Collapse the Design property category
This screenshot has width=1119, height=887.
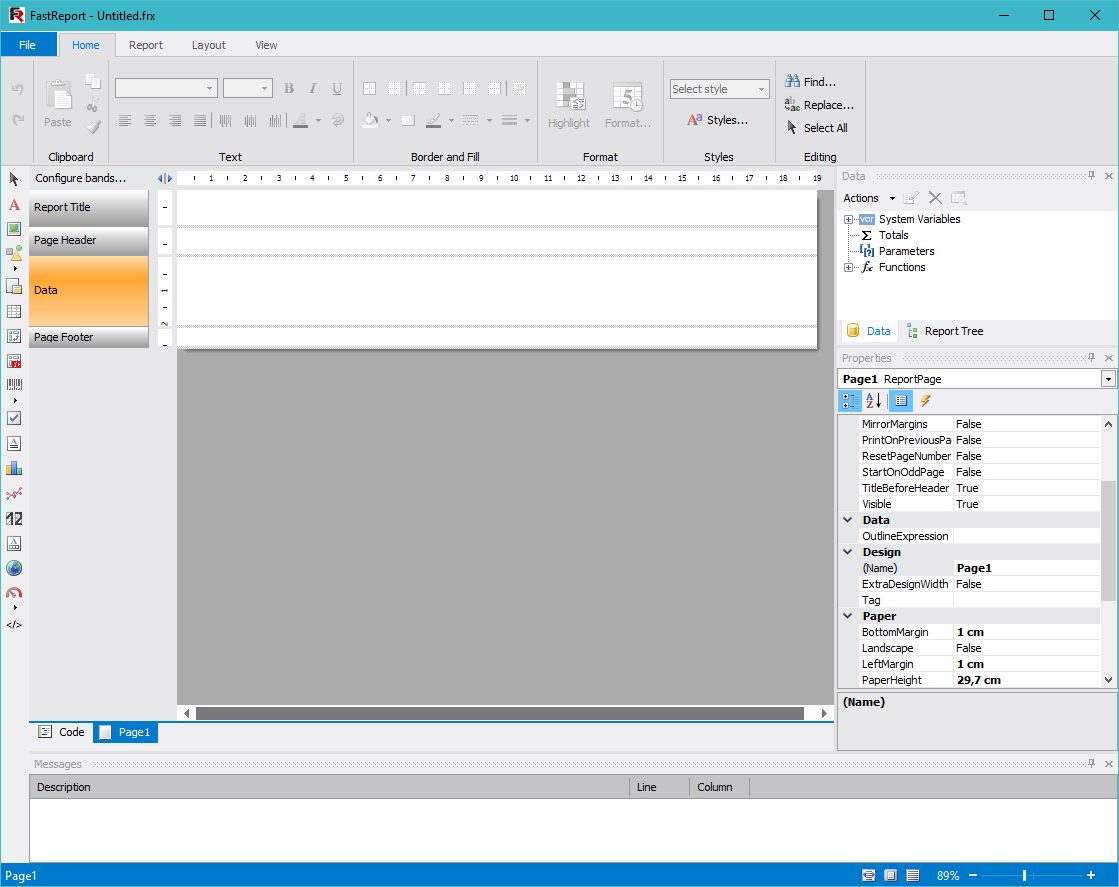pyautogui.click(x=848, y=552)
